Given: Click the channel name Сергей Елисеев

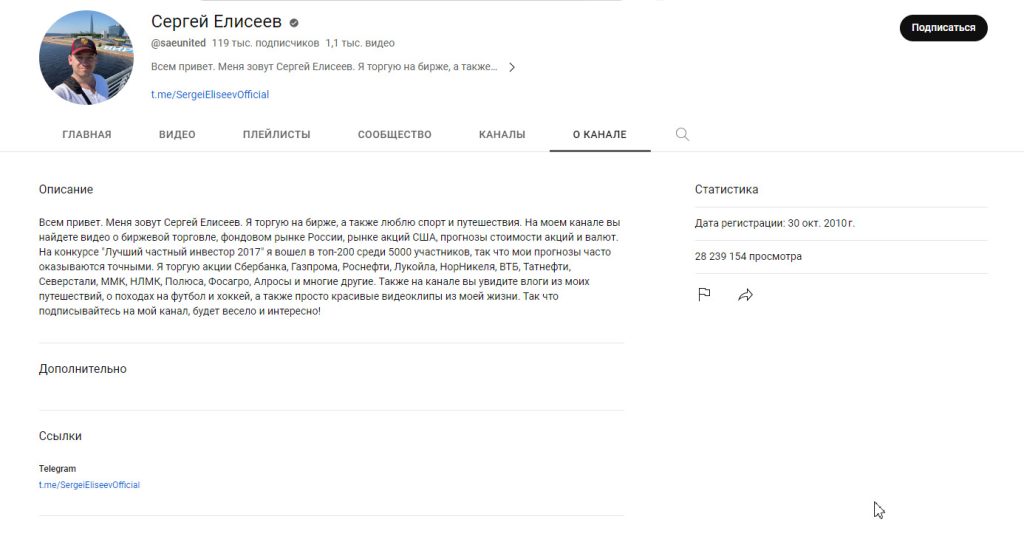Looking at the screenshot, I should click(x=216, y=22).
